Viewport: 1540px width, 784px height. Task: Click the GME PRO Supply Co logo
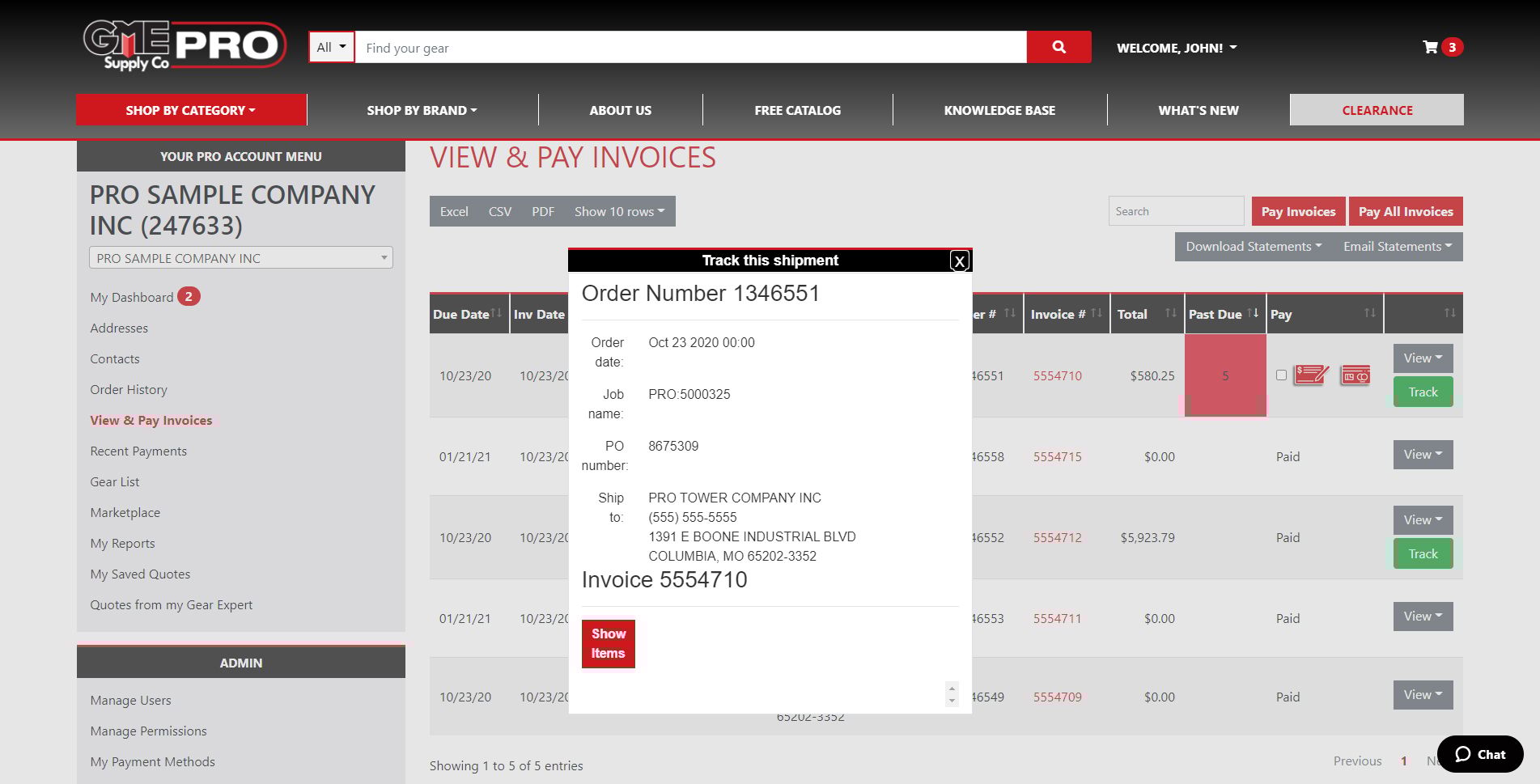click(x=184, y=46)
